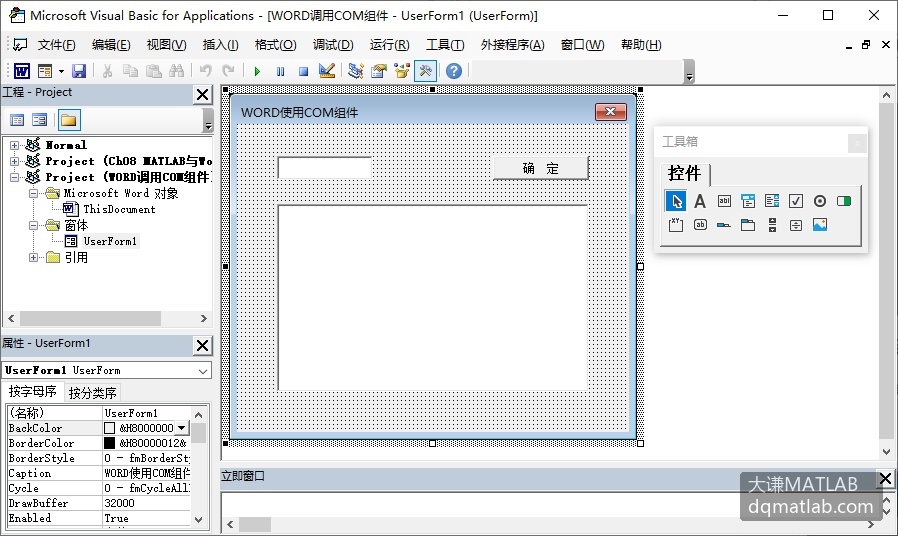Expand the 引用 folder node
This screenshot has height=536, width=898.
coord(33,258)
